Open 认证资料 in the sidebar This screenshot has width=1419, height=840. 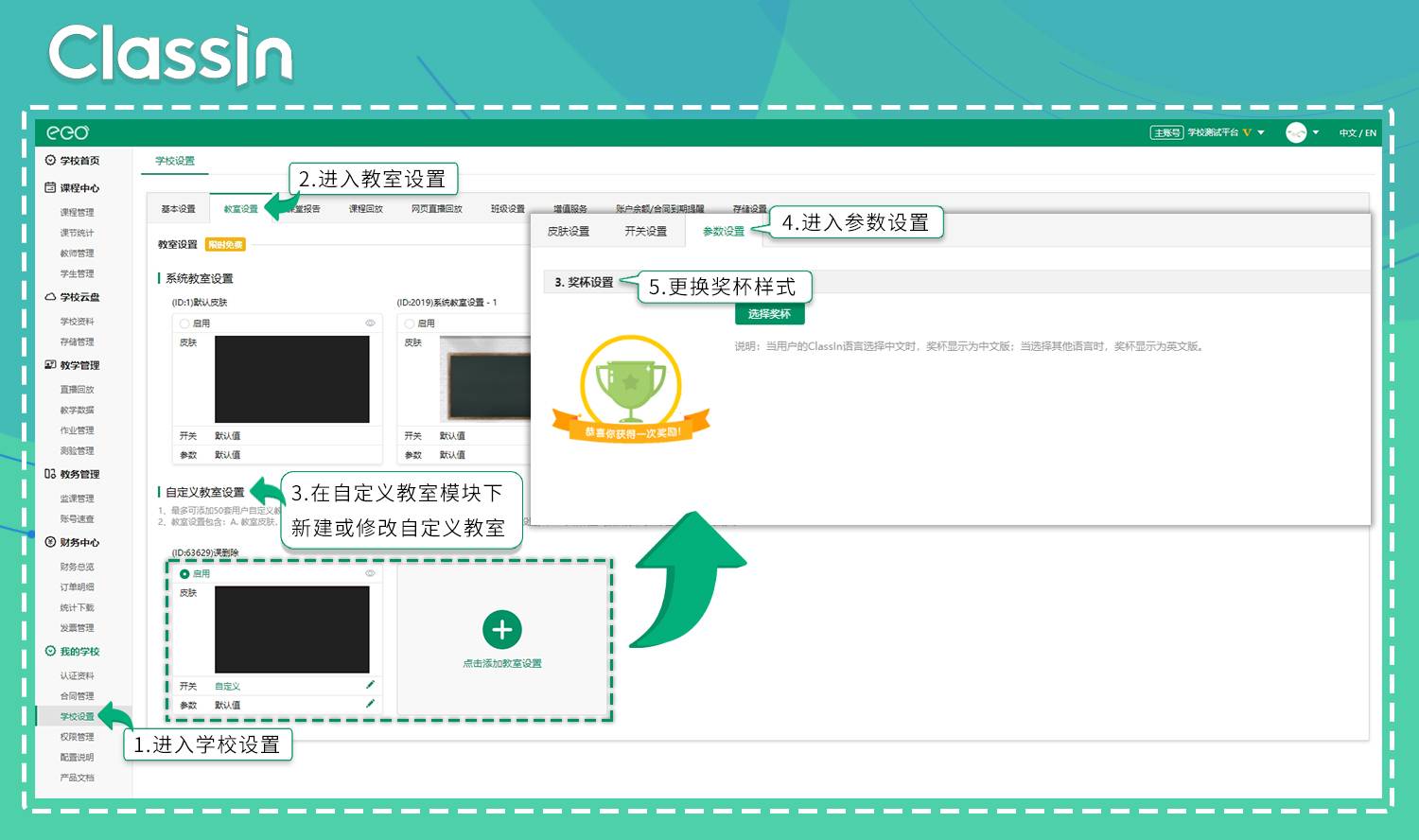(x=78, y=676)
